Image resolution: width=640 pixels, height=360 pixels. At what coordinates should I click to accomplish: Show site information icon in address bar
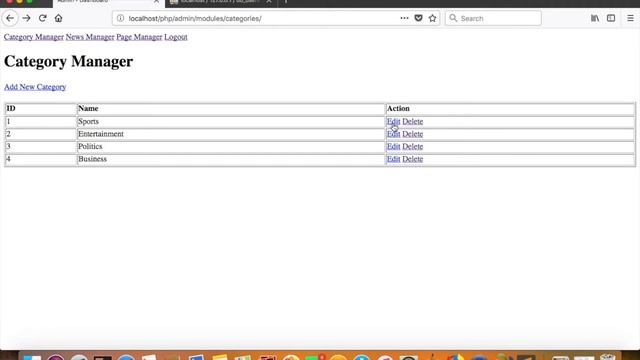tap(120, 18)
